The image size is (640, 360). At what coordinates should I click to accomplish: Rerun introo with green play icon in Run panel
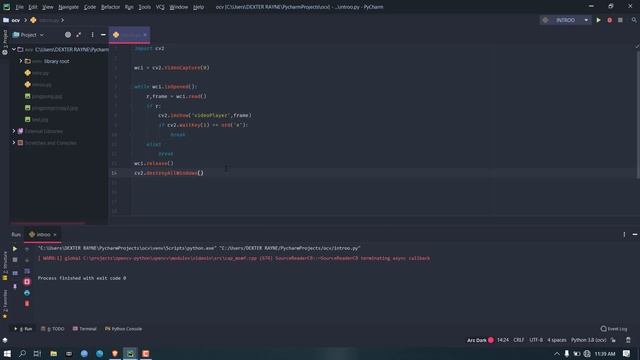[15, 248]
